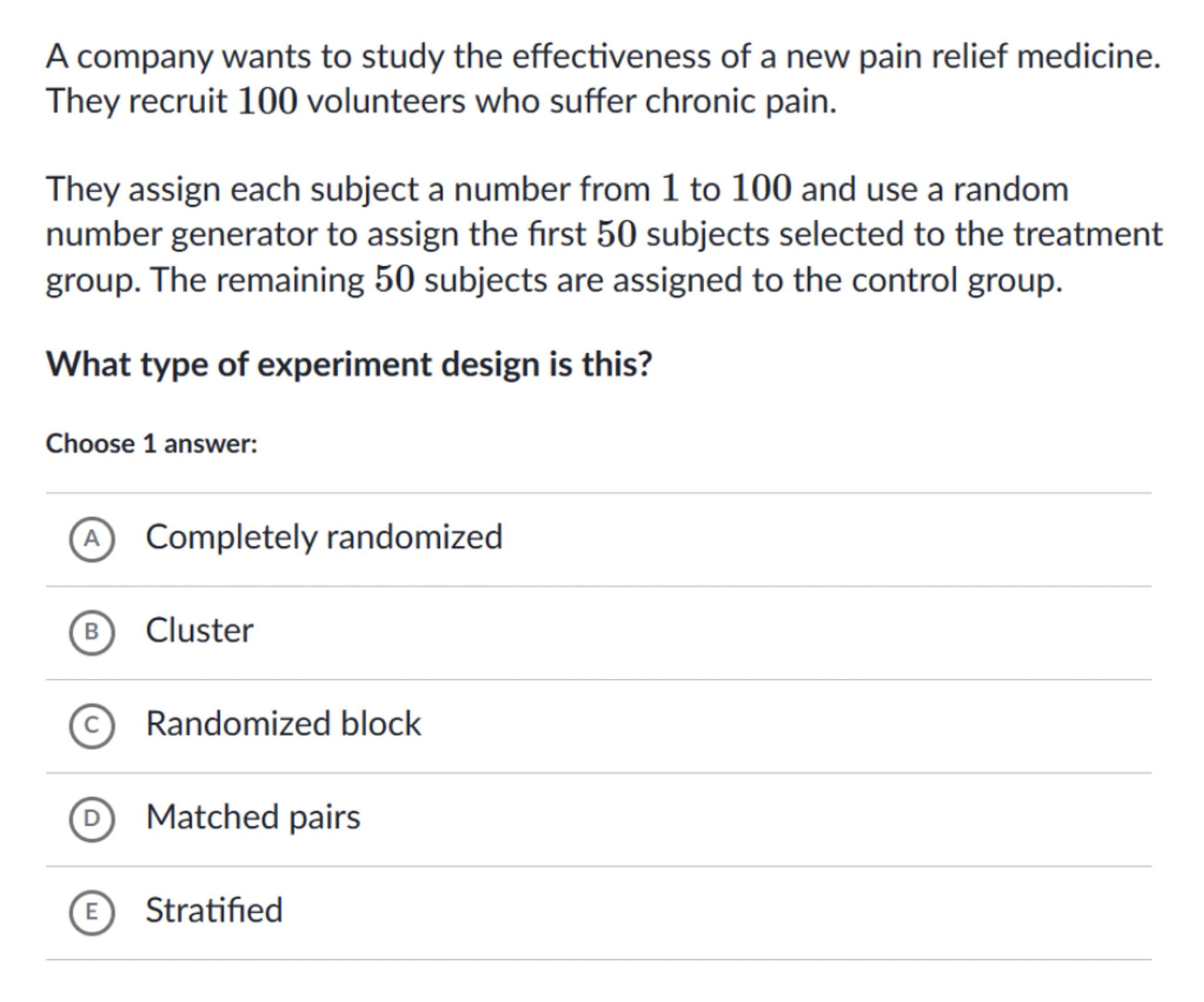Select radio button A for Completely randomized
The width and height of the screenshot is (1204, 1002).
click(92, 539)
